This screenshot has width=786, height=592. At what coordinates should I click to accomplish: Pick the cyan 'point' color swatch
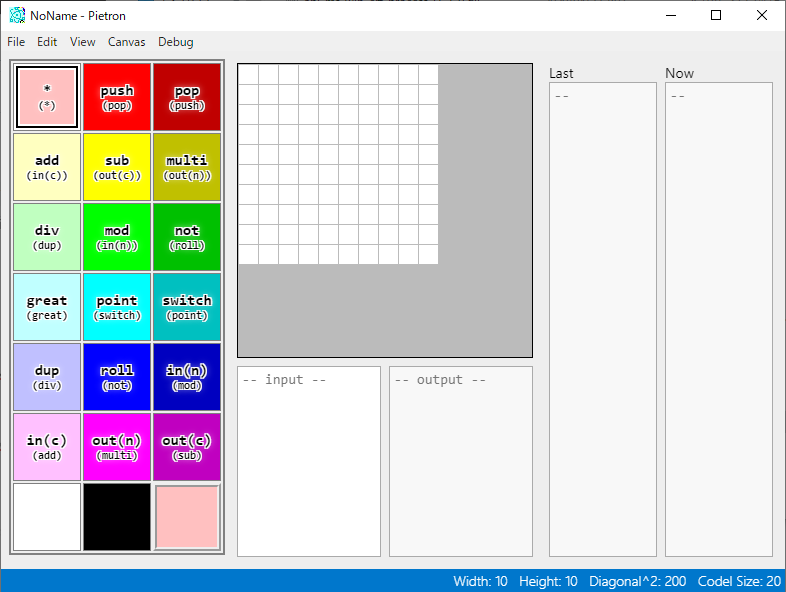117,307
